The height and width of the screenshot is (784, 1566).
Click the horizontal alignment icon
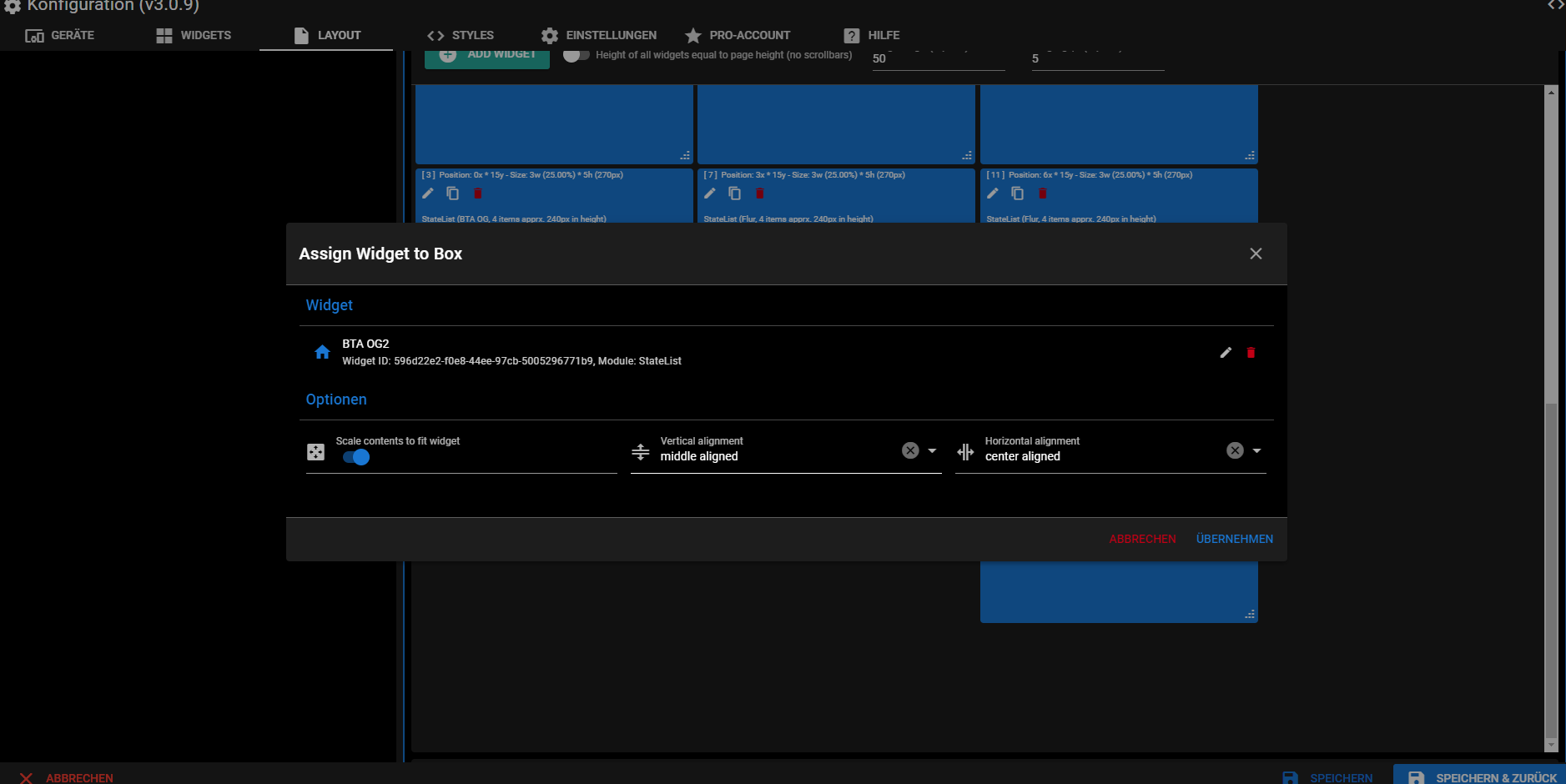pyautogui.click(x=965, y=452)
